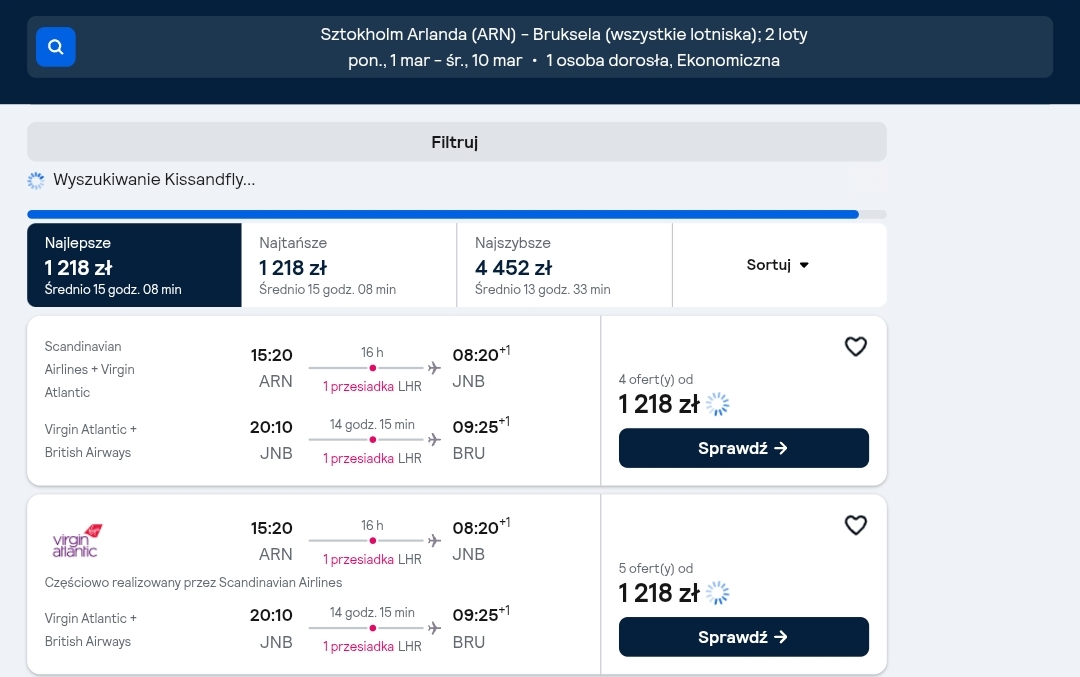Switch to the Najszybsze tab

(565, 265)
